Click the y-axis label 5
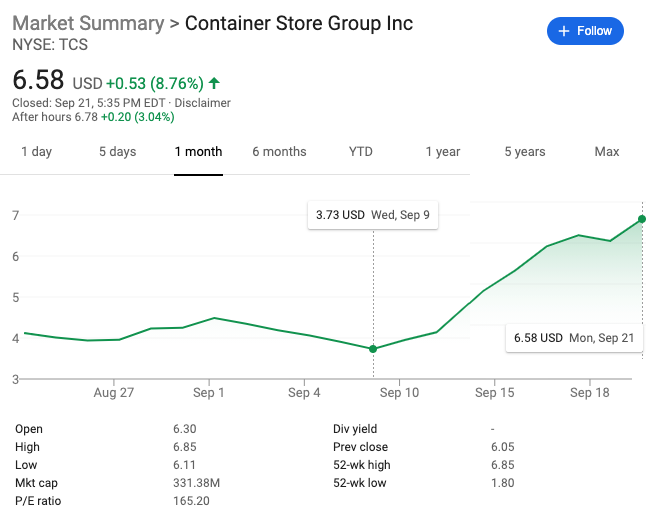 tap(16, 297)
